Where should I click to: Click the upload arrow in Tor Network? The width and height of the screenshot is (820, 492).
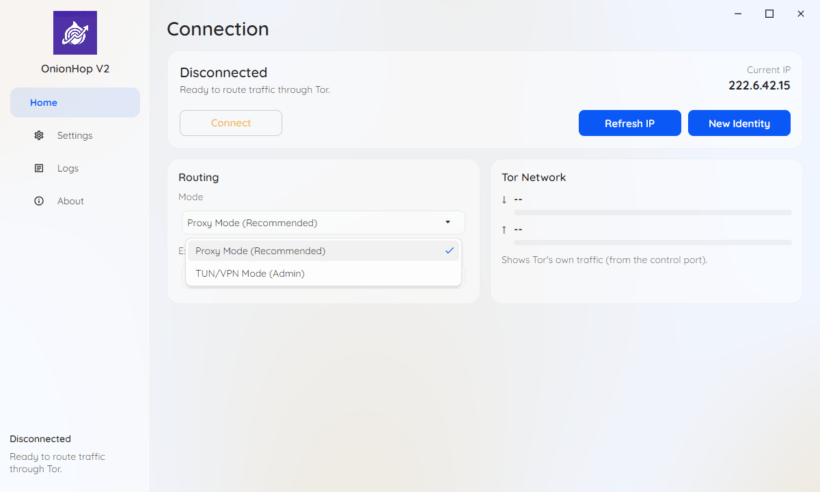point(505,229)
